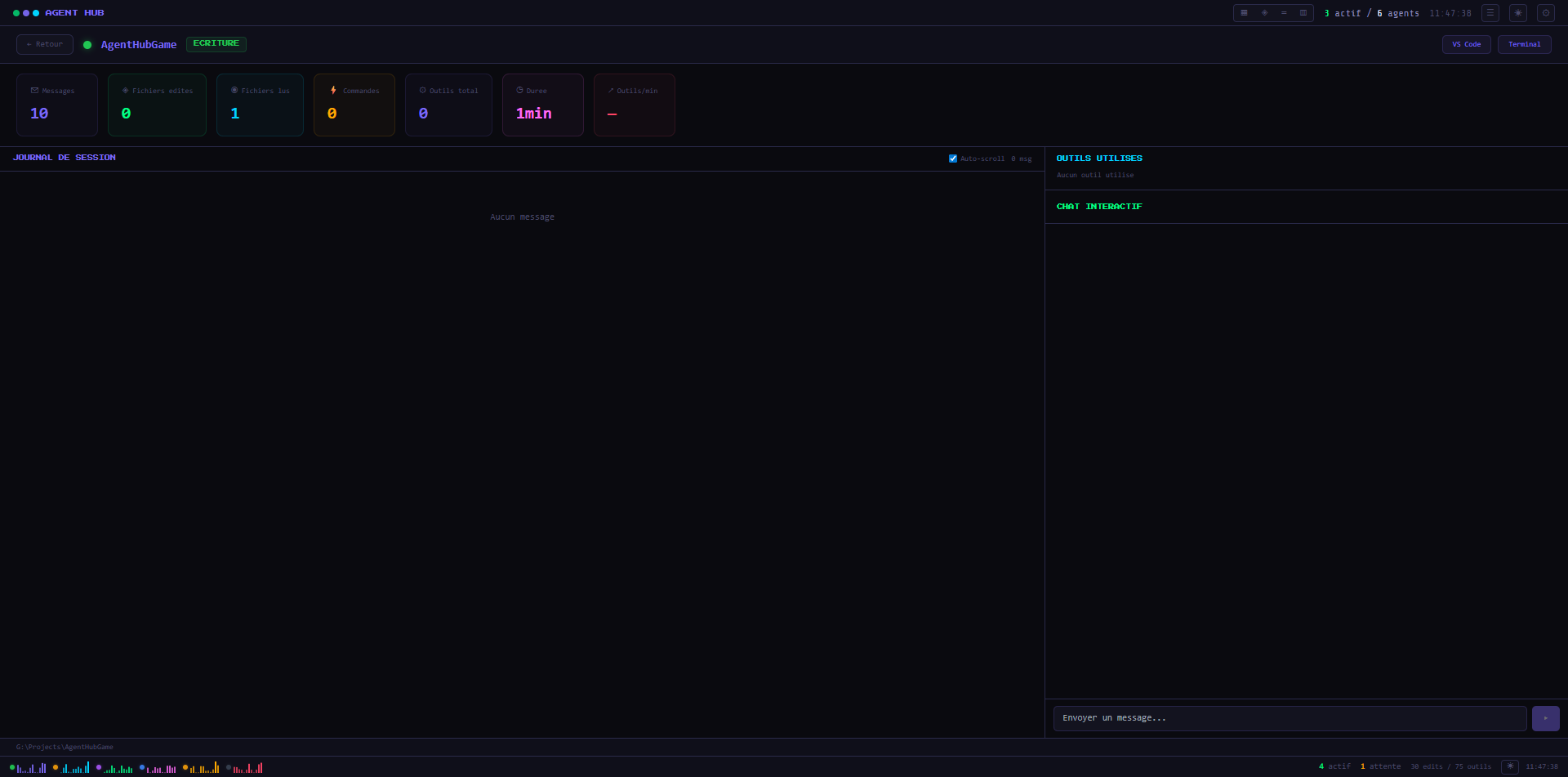
Task: Go back with the Retour button
Action: coord(45,44)
